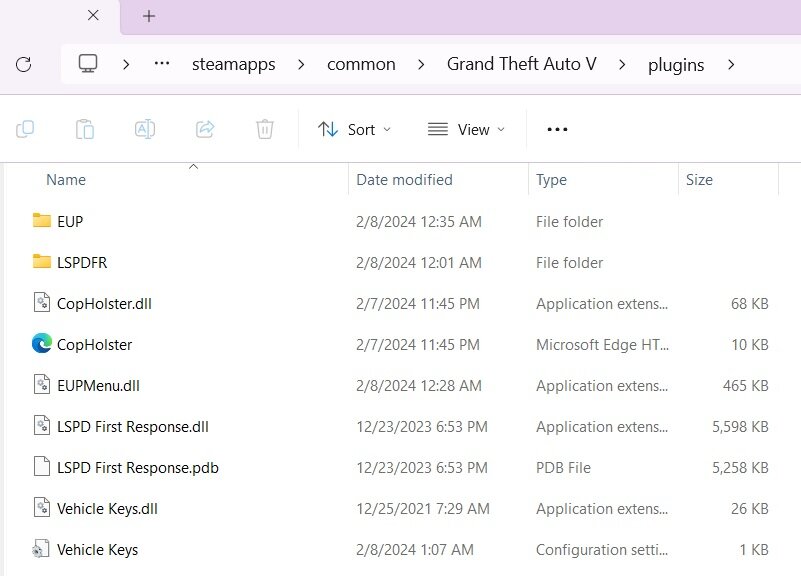The height and width of the screenshot is (576, 801).
Task: Click the 2/8/2024 1:07 AM date
Action: click(415, 549)
